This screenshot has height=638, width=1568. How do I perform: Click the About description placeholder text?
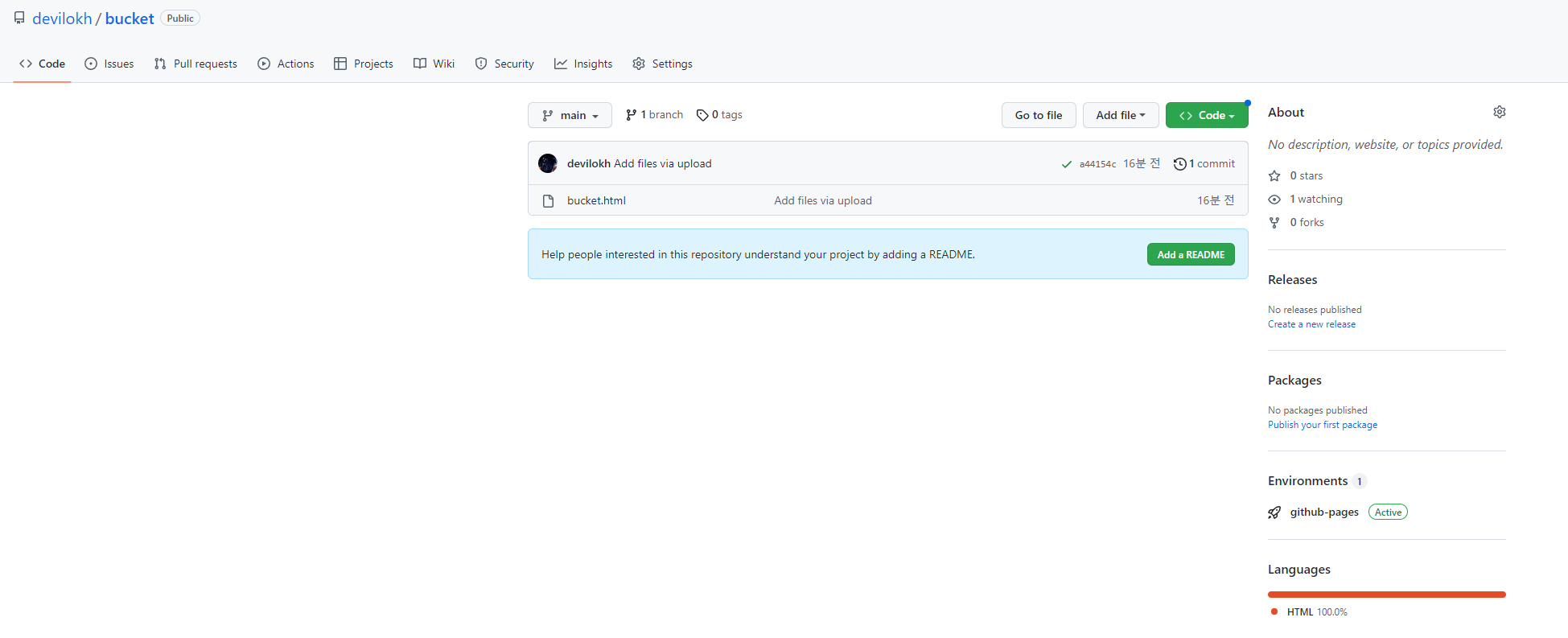(x=1385, y=145)
